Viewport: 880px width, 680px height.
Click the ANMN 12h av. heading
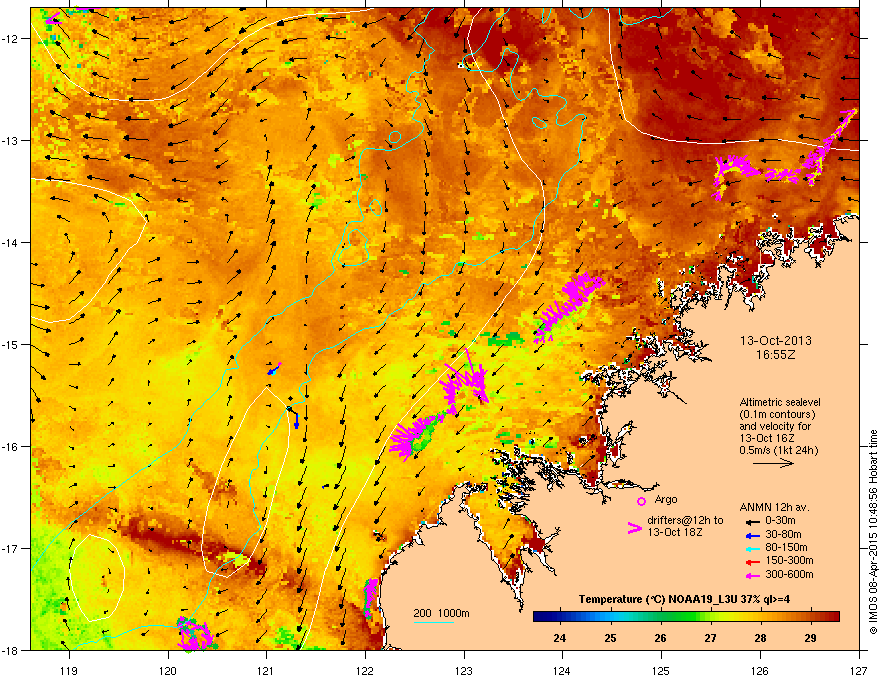[x=774, y=507]
